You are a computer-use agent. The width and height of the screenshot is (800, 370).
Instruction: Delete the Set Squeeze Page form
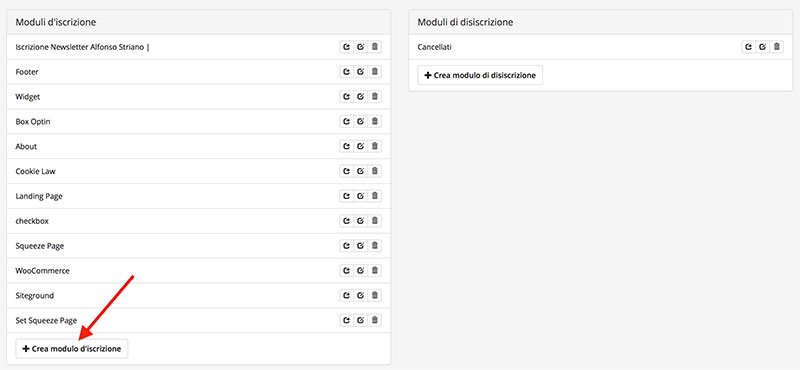click(x=374, y=320)
